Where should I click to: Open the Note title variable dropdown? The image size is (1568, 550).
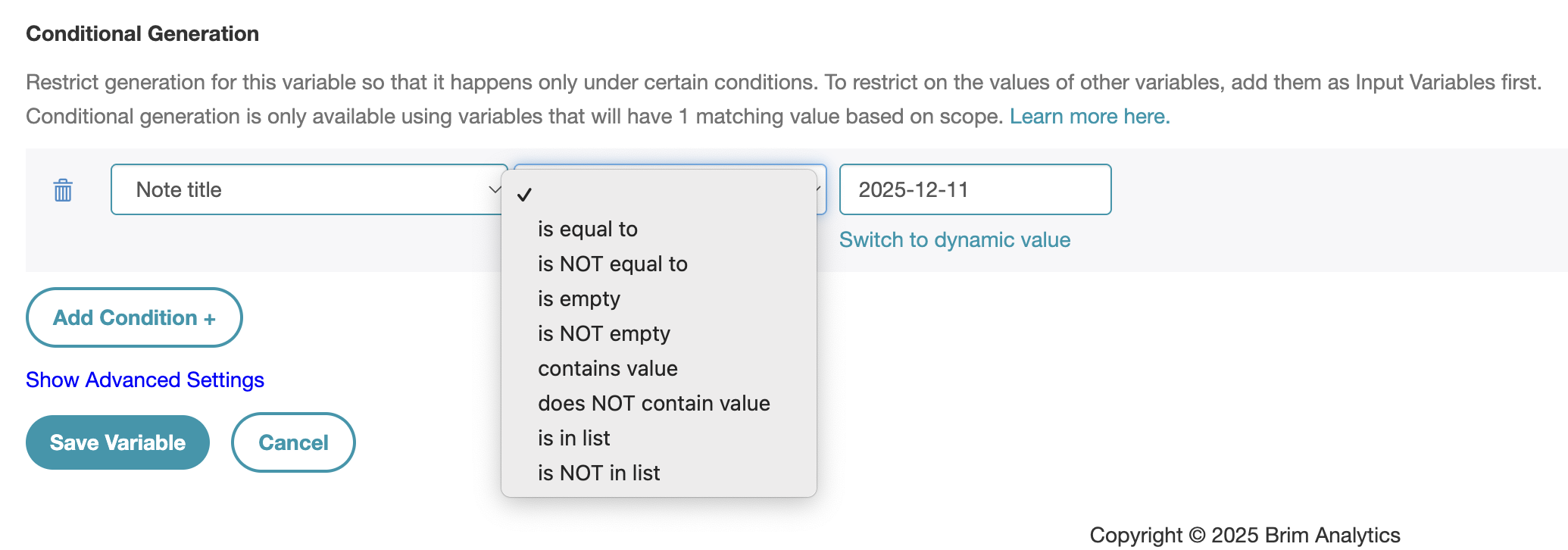[x=309, y=189]
